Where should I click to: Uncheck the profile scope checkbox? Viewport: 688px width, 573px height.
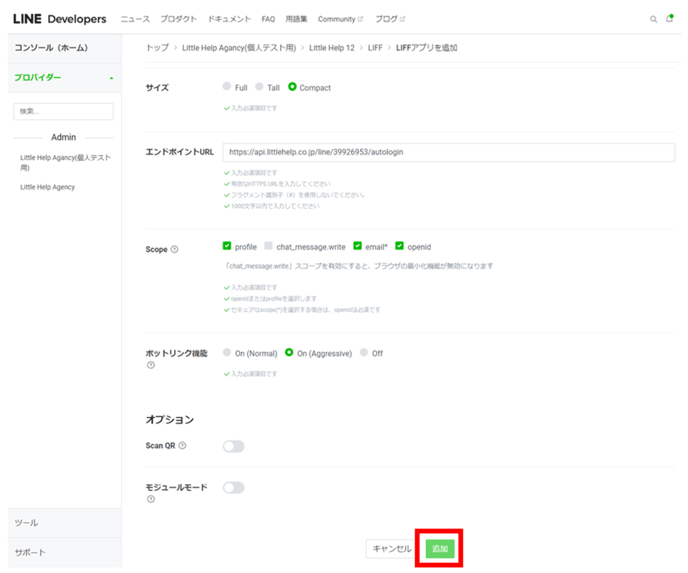tap(228, 246)
